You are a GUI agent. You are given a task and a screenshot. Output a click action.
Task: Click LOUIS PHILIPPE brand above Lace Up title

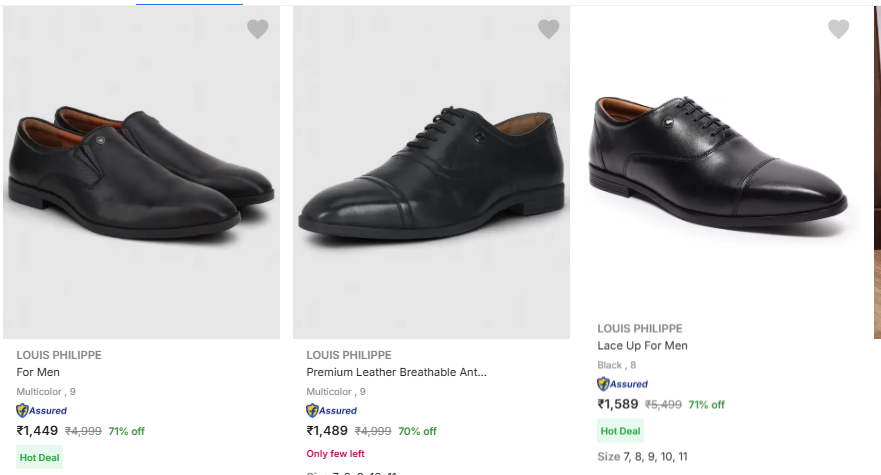click(x=640, y=328)
